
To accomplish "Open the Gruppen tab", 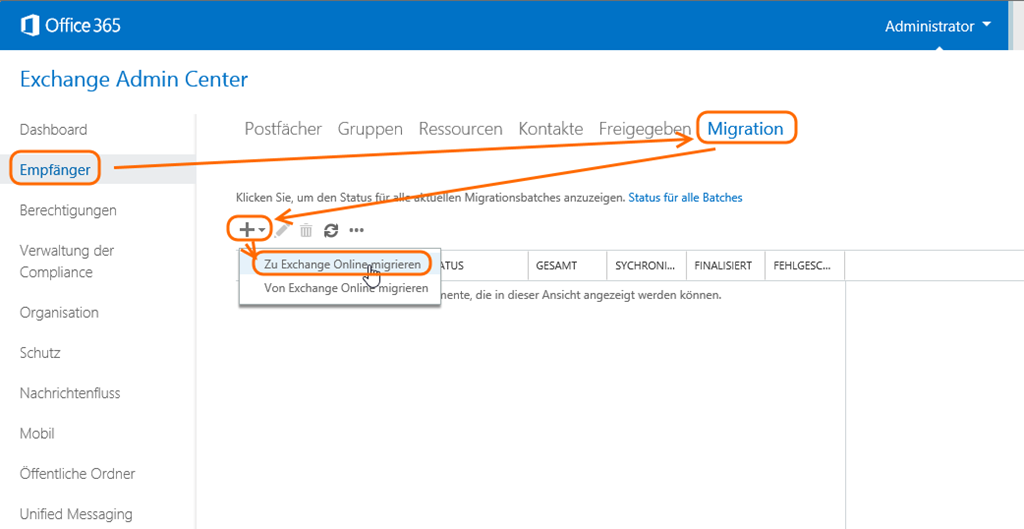I will 370,129.
